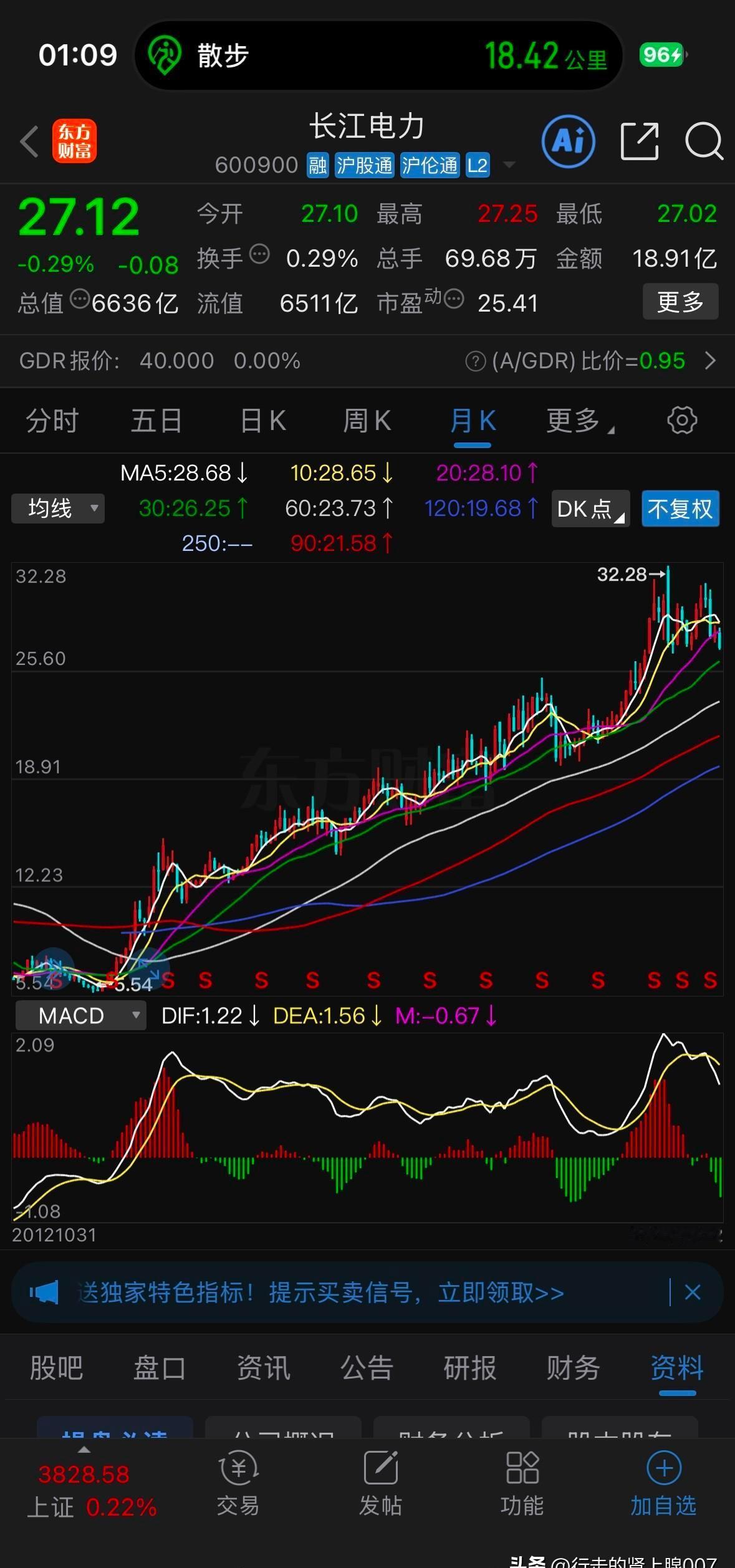This screenshot has width=735, height=1568.
Task: Tap the 沪伦通 tag
Action: (430, 165)
